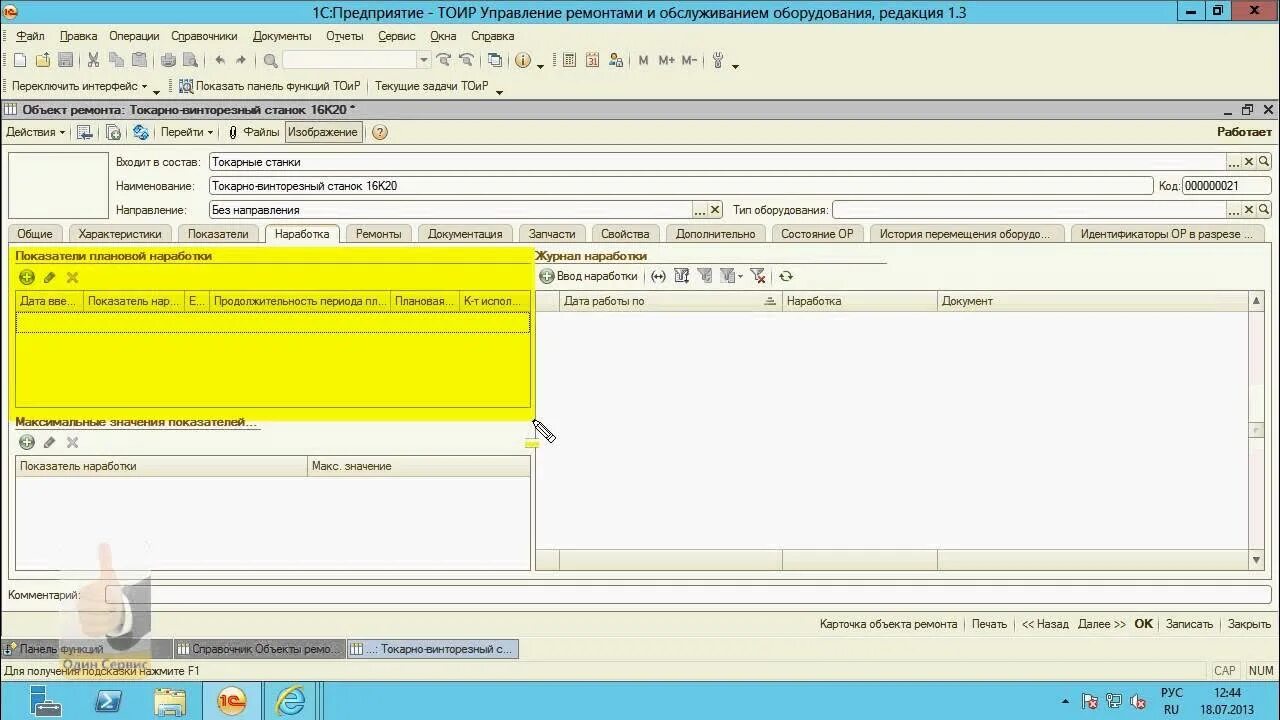The image size is (1280, 720).
Task: Clear the Тип оборудования field with X
Action: point(1249,210)
